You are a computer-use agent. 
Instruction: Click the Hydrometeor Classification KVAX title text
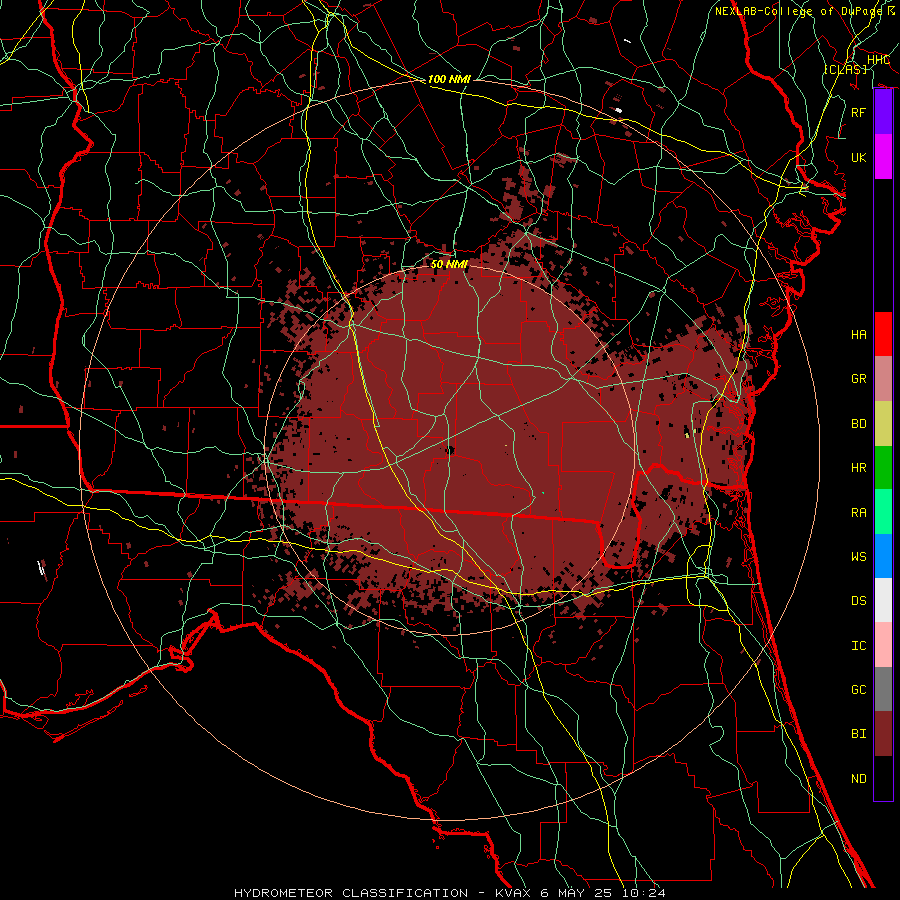click(450, 893)
